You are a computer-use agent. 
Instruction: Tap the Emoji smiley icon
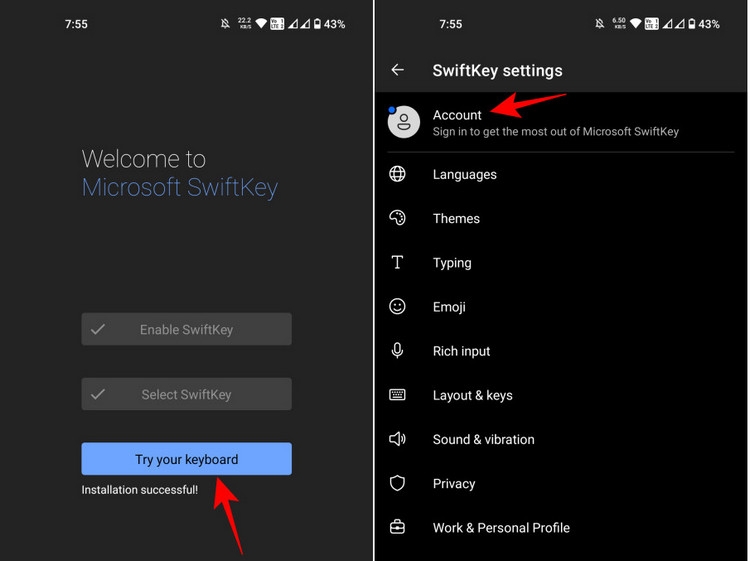397,306
